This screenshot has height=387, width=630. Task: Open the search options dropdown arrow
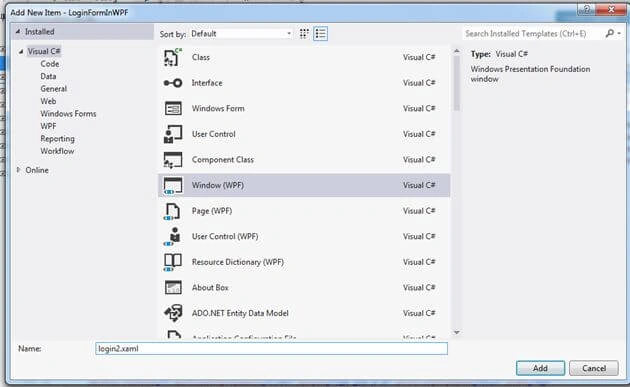point(619,34)
